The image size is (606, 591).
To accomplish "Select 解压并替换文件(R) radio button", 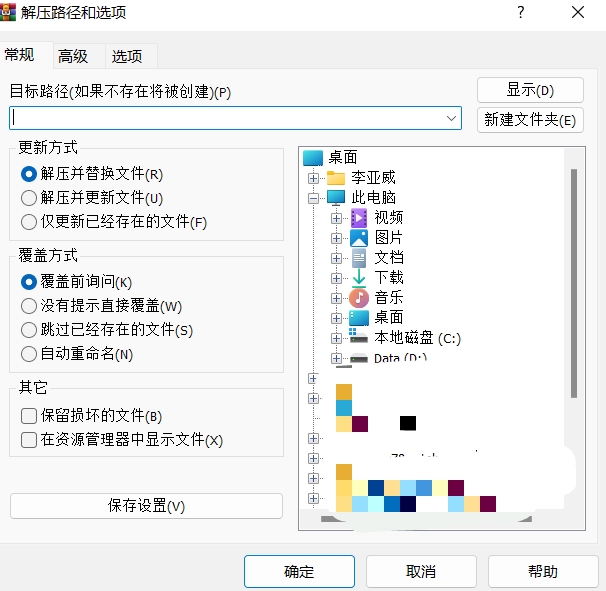I will (29, 174).
